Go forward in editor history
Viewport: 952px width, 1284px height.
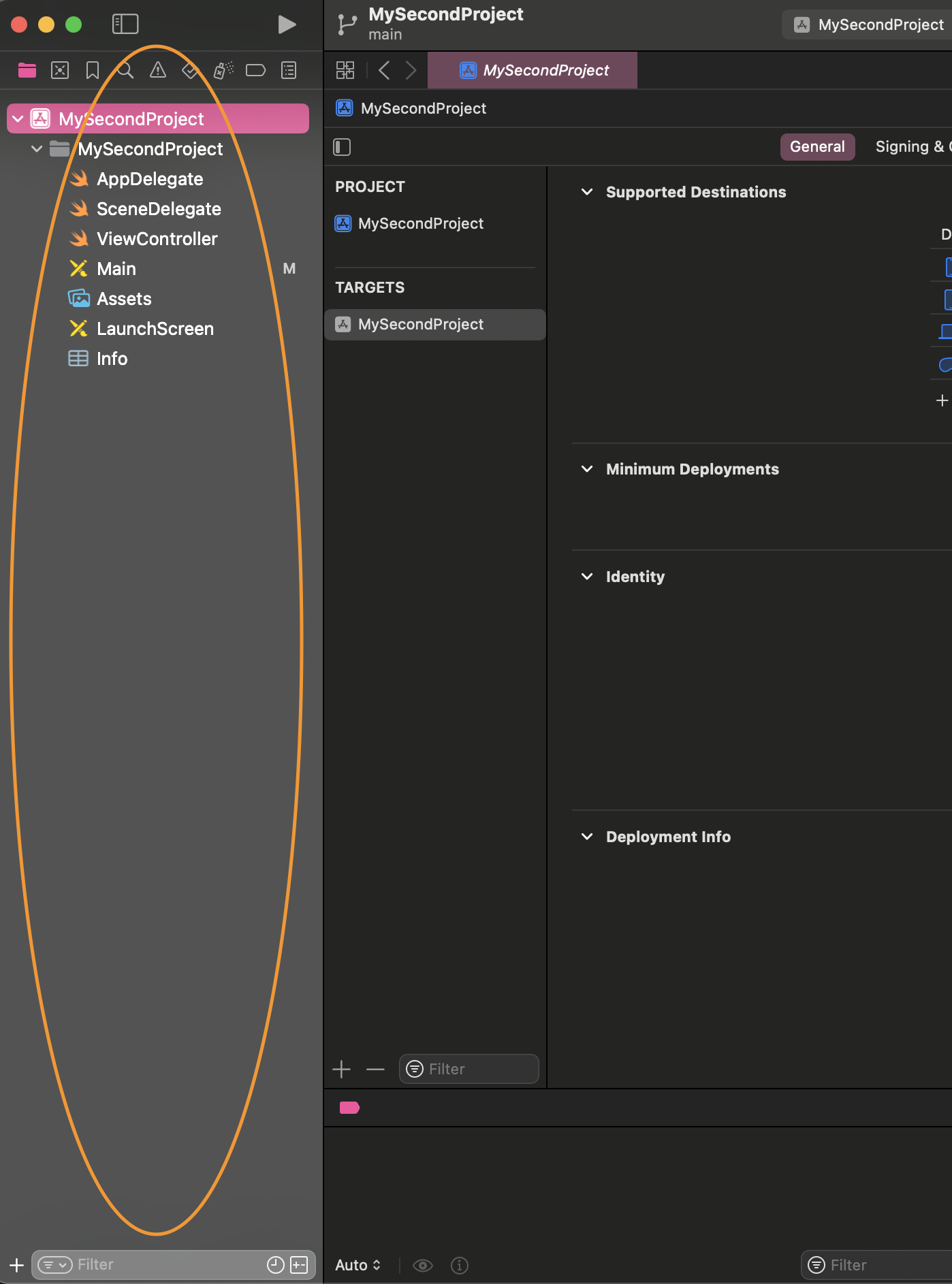point(411,70)
